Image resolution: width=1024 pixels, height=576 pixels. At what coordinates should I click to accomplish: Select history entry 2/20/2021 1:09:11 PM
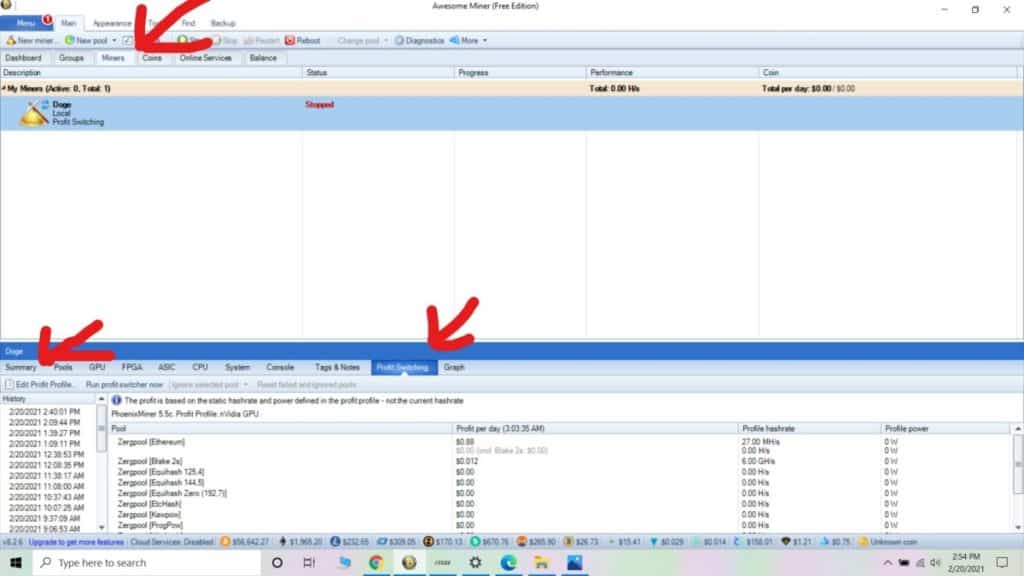click(x=44, y=444)
